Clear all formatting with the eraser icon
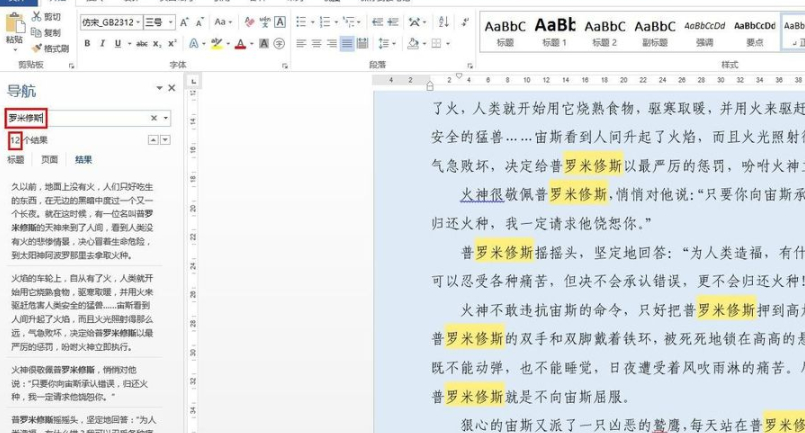Screen dimensions: 805x433 [x=250, y=22]
